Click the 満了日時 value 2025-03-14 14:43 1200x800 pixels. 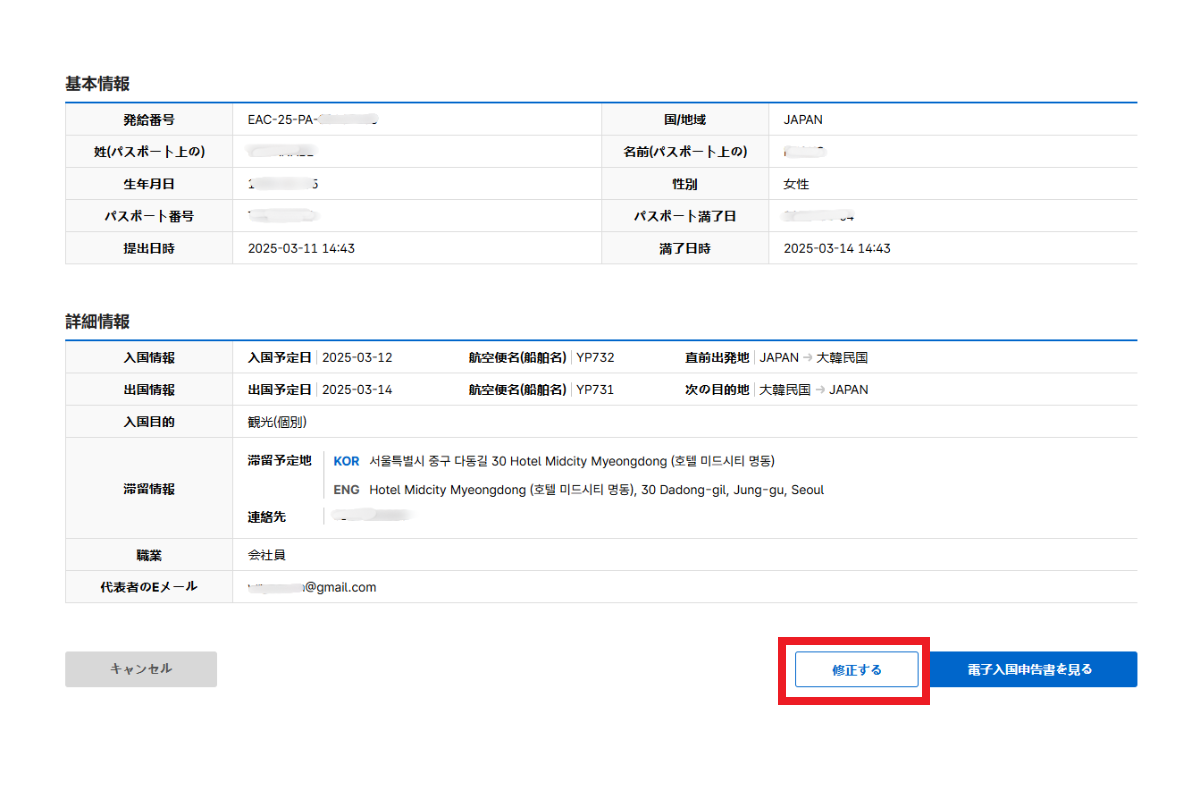coord(837,249)
